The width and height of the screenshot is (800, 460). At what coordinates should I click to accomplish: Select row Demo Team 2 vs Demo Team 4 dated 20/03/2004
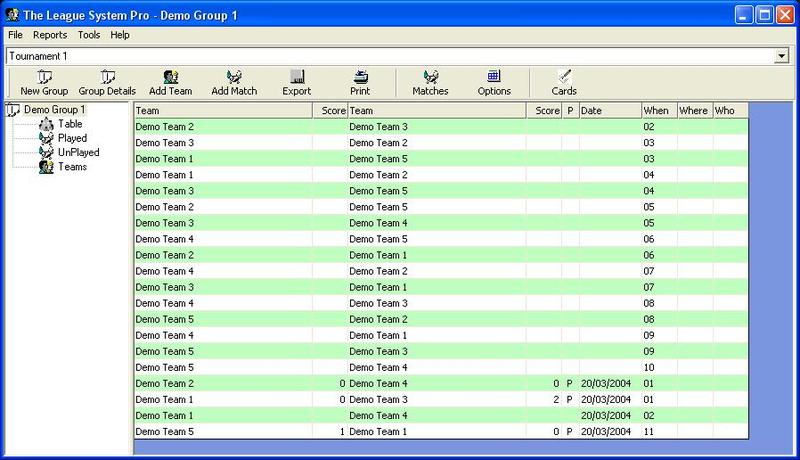pos(441,384)
